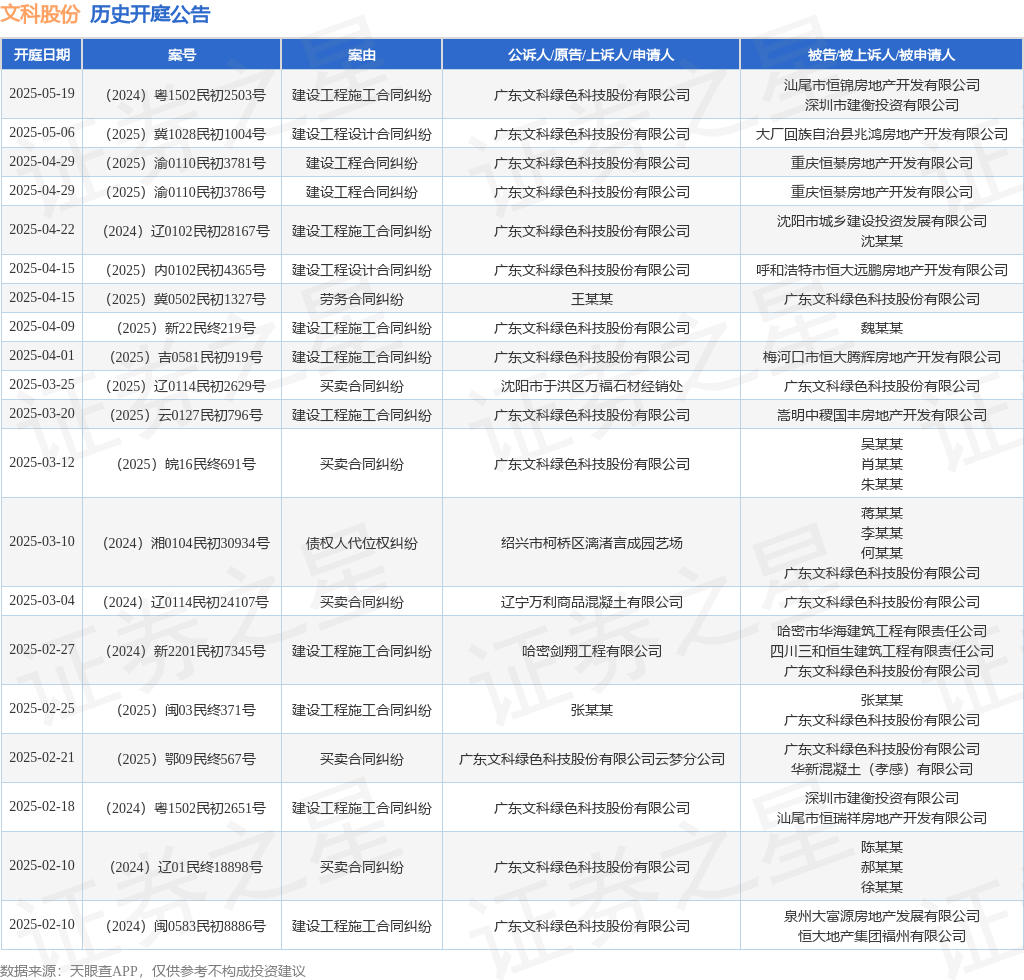1024x980 pixels.
Task: Click the defendant name 吴某某
Action: (x=882, y=444)
